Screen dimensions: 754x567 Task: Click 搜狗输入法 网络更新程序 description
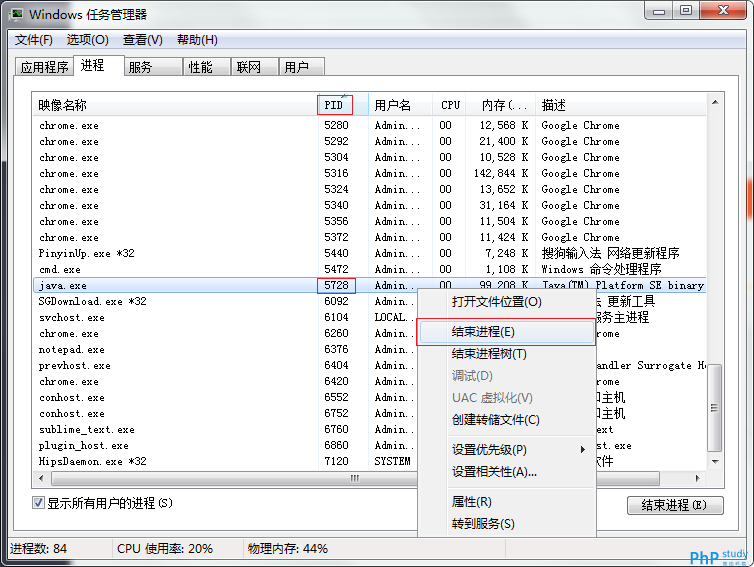(x=610, y=253)
